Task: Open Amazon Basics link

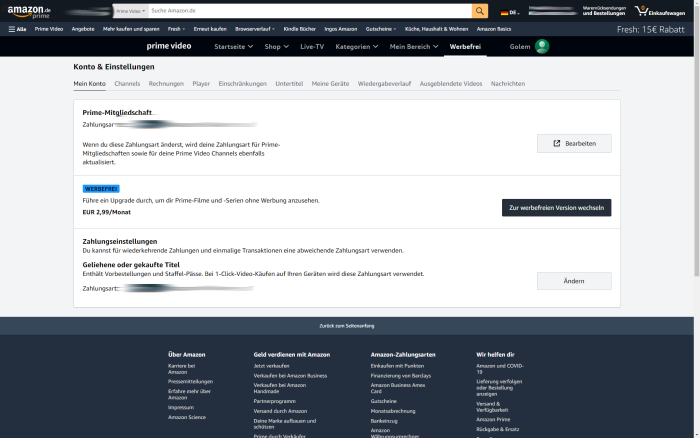Action: [x=494, y=29]
